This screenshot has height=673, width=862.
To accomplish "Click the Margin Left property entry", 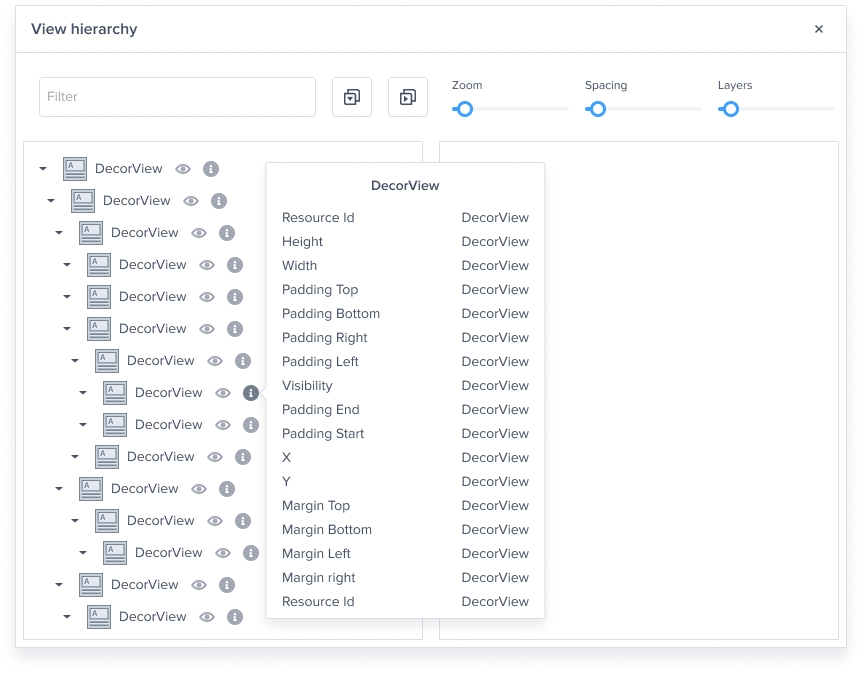I will click(405, 554).
